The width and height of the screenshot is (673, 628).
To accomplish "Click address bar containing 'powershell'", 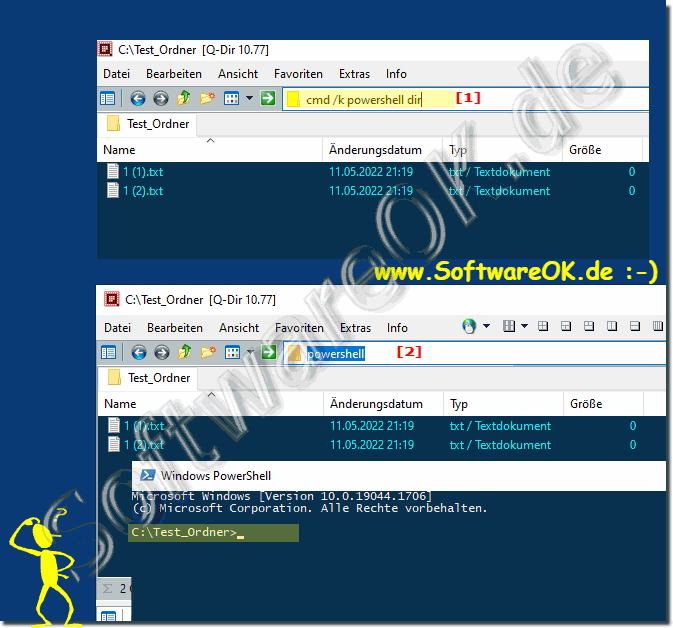I will [475, 354].
